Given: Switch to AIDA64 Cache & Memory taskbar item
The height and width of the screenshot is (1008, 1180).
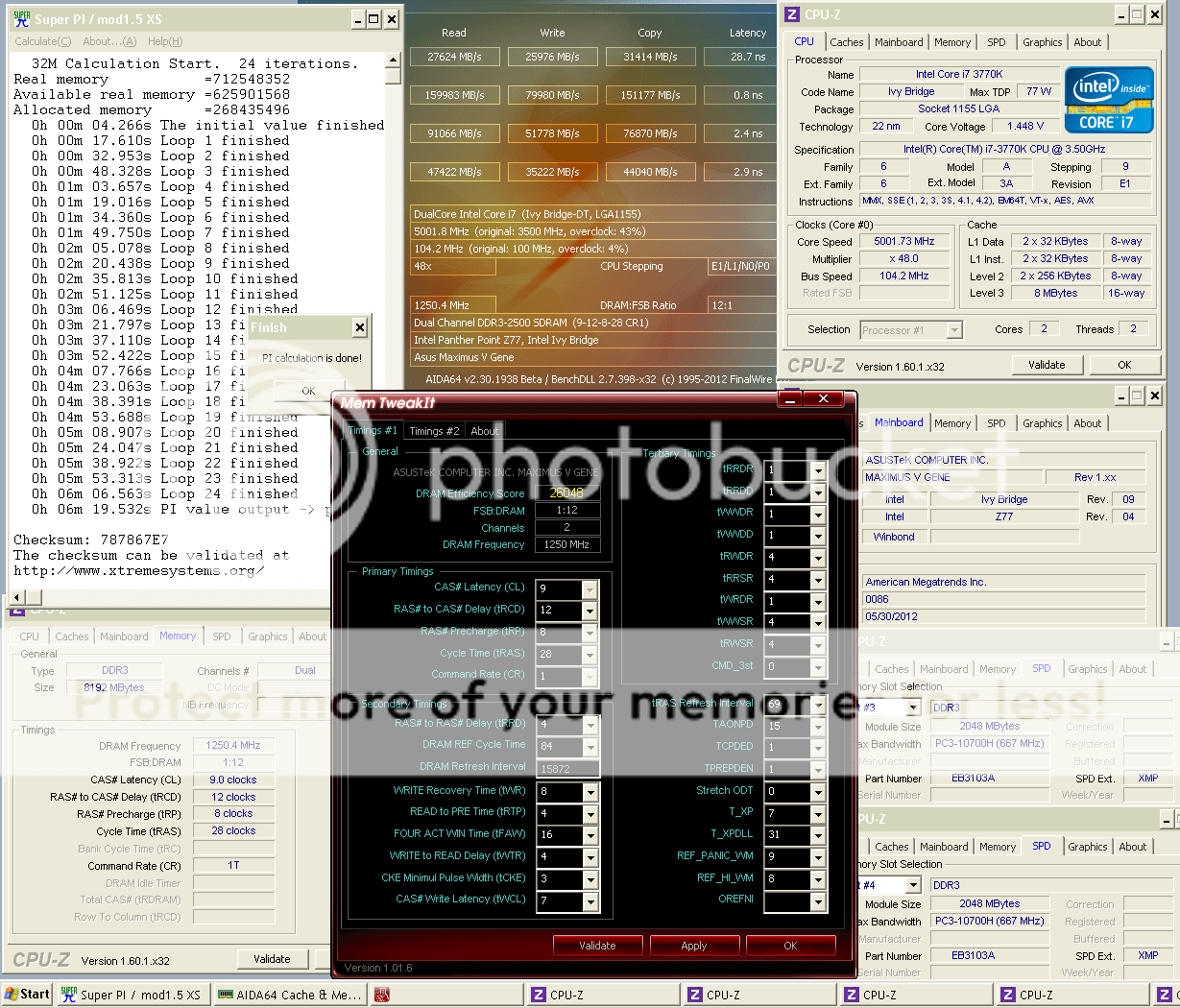Looking at the screenshot, I should tap(290, 995).
